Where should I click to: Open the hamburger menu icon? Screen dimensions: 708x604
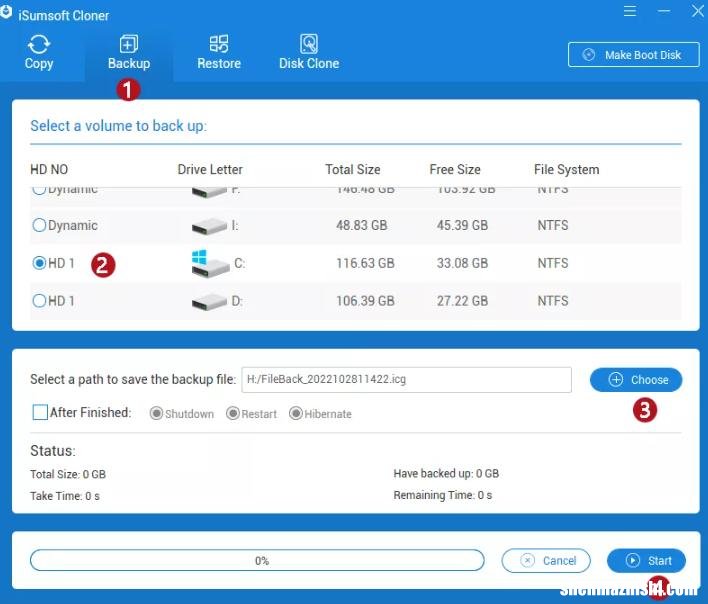pos(630,11)
